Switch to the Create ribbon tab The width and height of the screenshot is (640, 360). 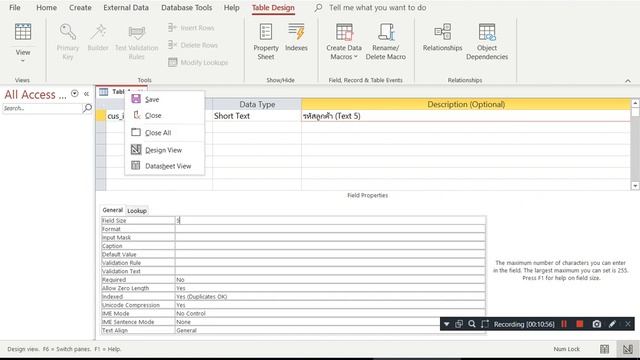(x=80, y=7)
